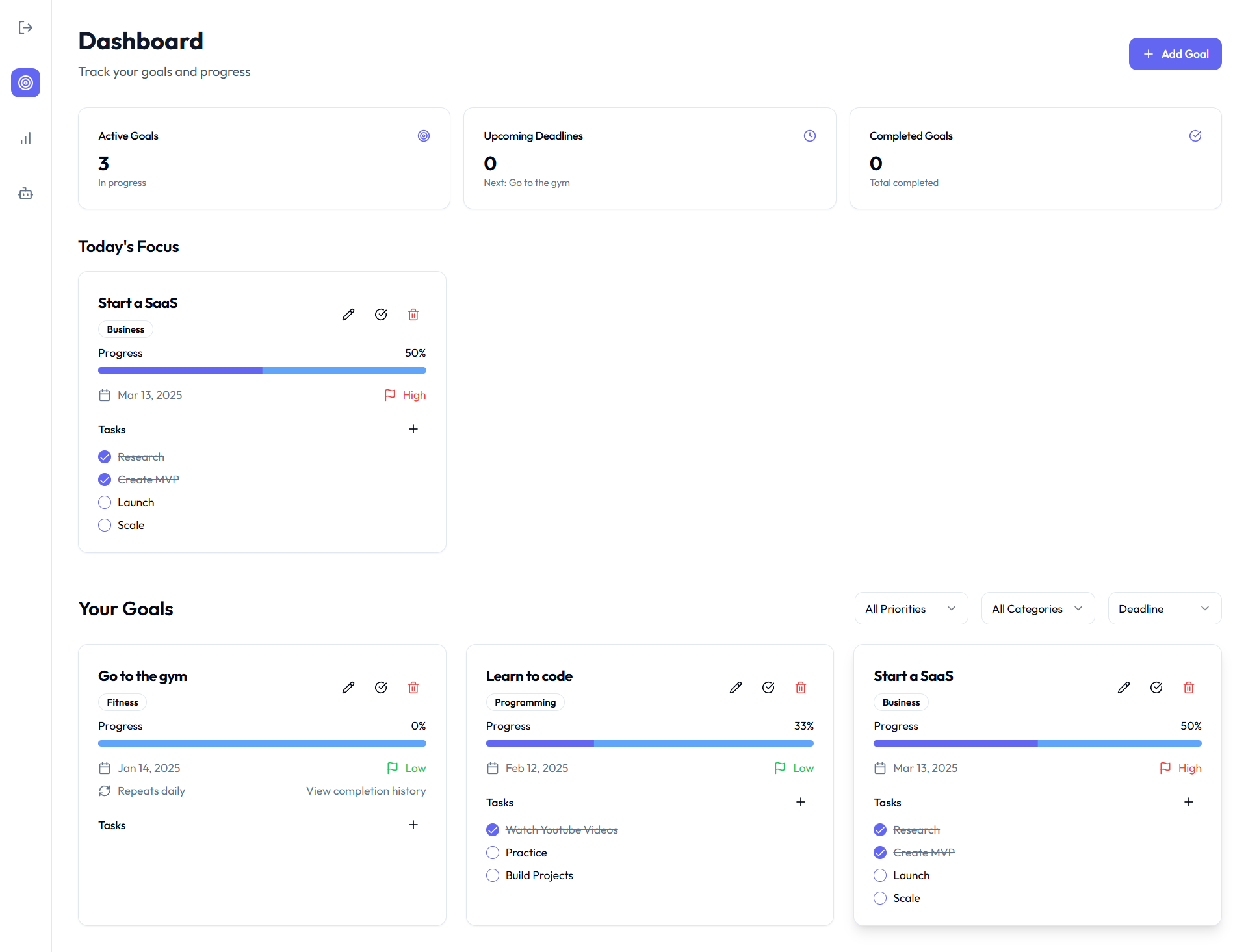Select the goals target icon in sidebar
The width and height of the screenshot is (1248, 952).
click(25, 83)
